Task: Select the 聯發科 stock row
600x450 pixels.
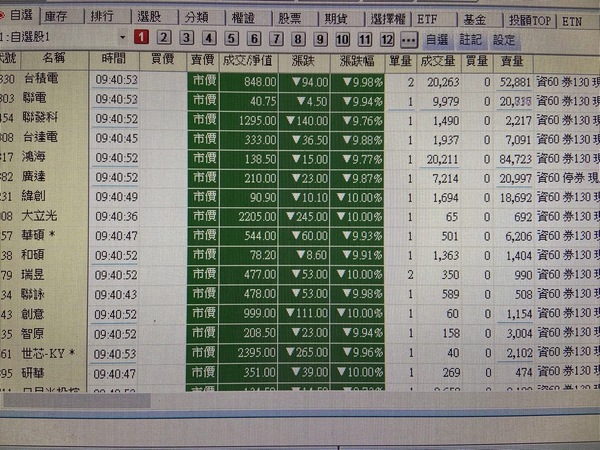Action: (300, 120)
